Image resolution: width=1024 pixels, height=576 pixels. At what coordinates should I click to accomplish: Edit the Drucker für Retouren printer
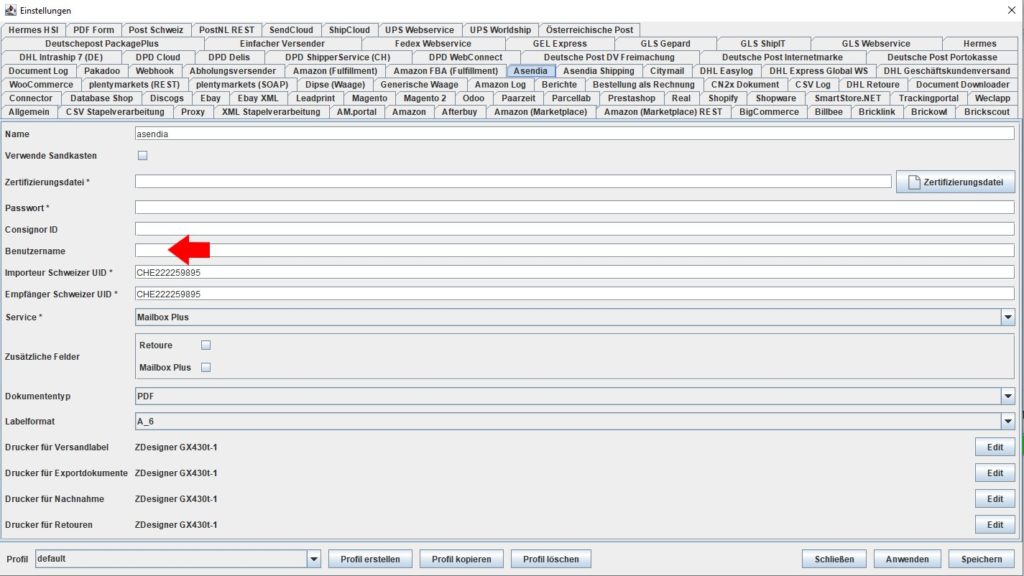(x=995, y=524)
